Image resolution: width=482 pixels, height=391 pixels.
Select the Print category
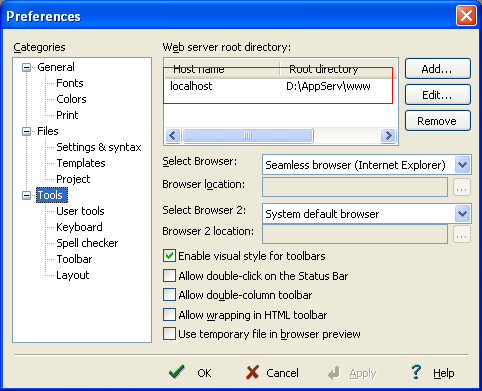pyautogui.click(x=67, y=115)
